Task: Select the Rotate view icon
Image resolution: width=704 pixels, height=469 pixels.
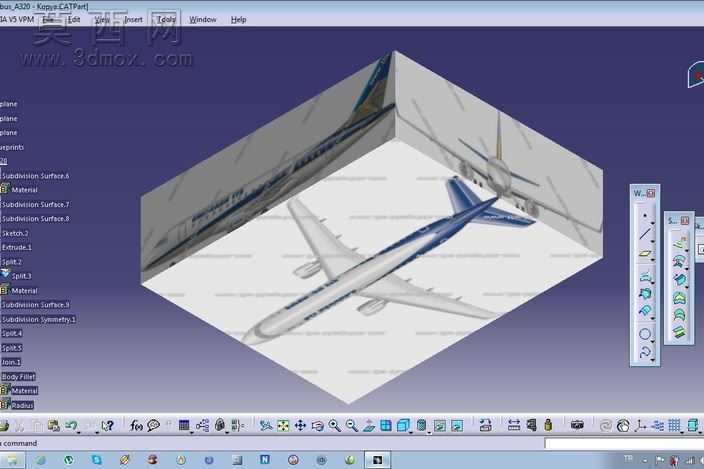Action: coord(317,425)
